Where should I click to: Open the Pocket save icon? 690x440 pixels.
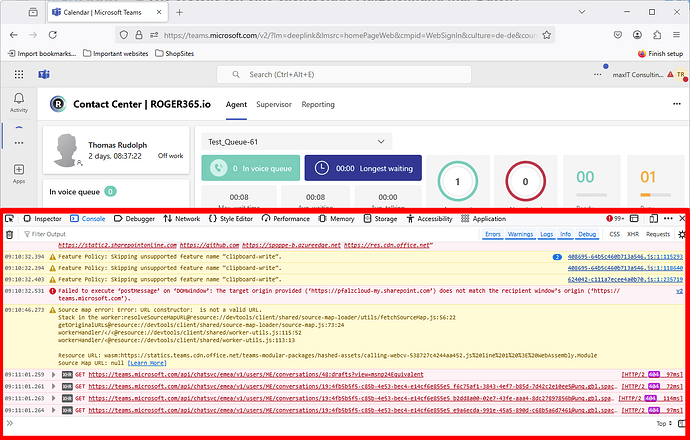(618, 35)
